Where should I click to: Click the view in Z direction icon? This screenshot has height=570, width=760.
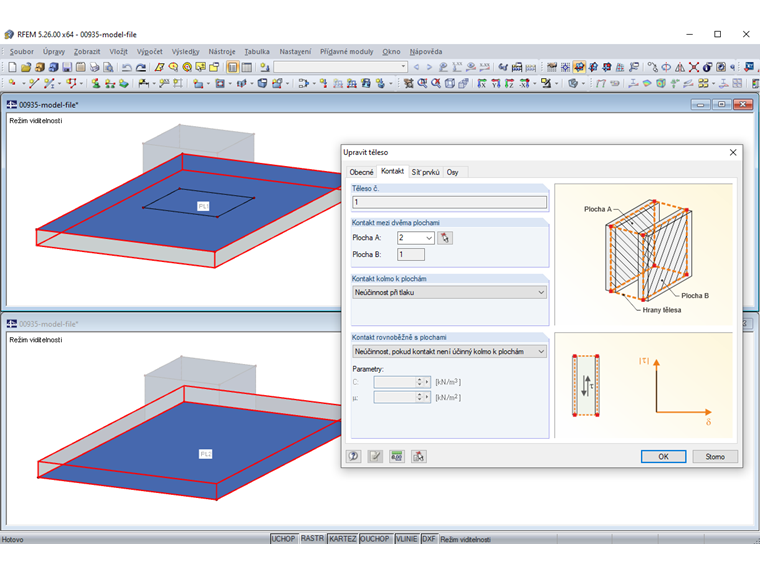(509, 83)
